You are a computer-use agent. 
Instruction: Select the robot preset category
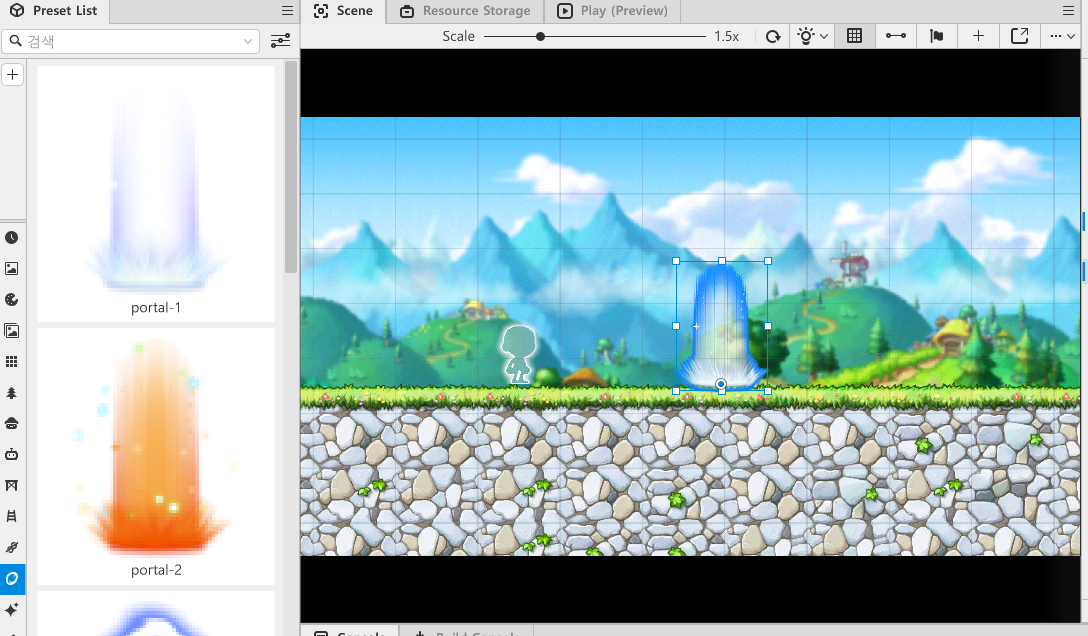(12, 455)
